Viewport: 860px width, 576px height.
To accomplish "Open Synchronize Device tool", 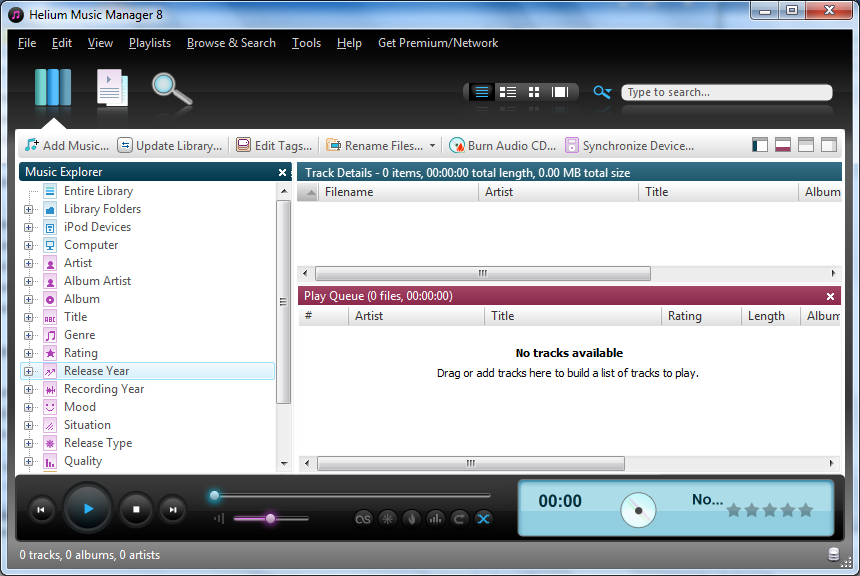I will click(630, 145).
